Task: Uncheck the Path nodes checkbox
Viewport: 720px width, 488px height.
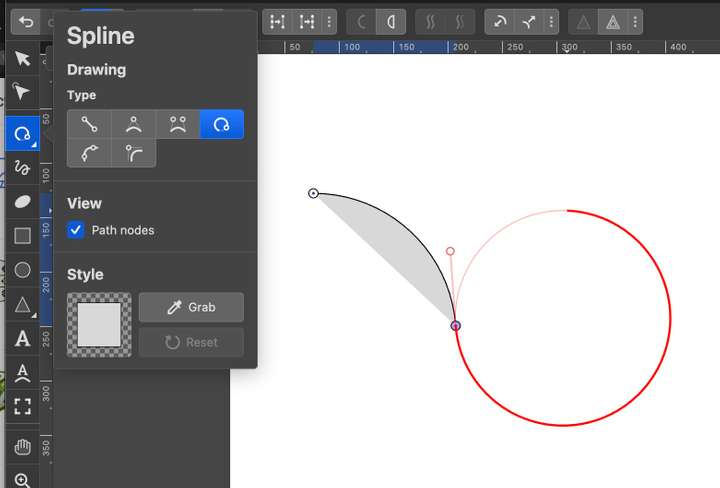Action: point(76,230)
